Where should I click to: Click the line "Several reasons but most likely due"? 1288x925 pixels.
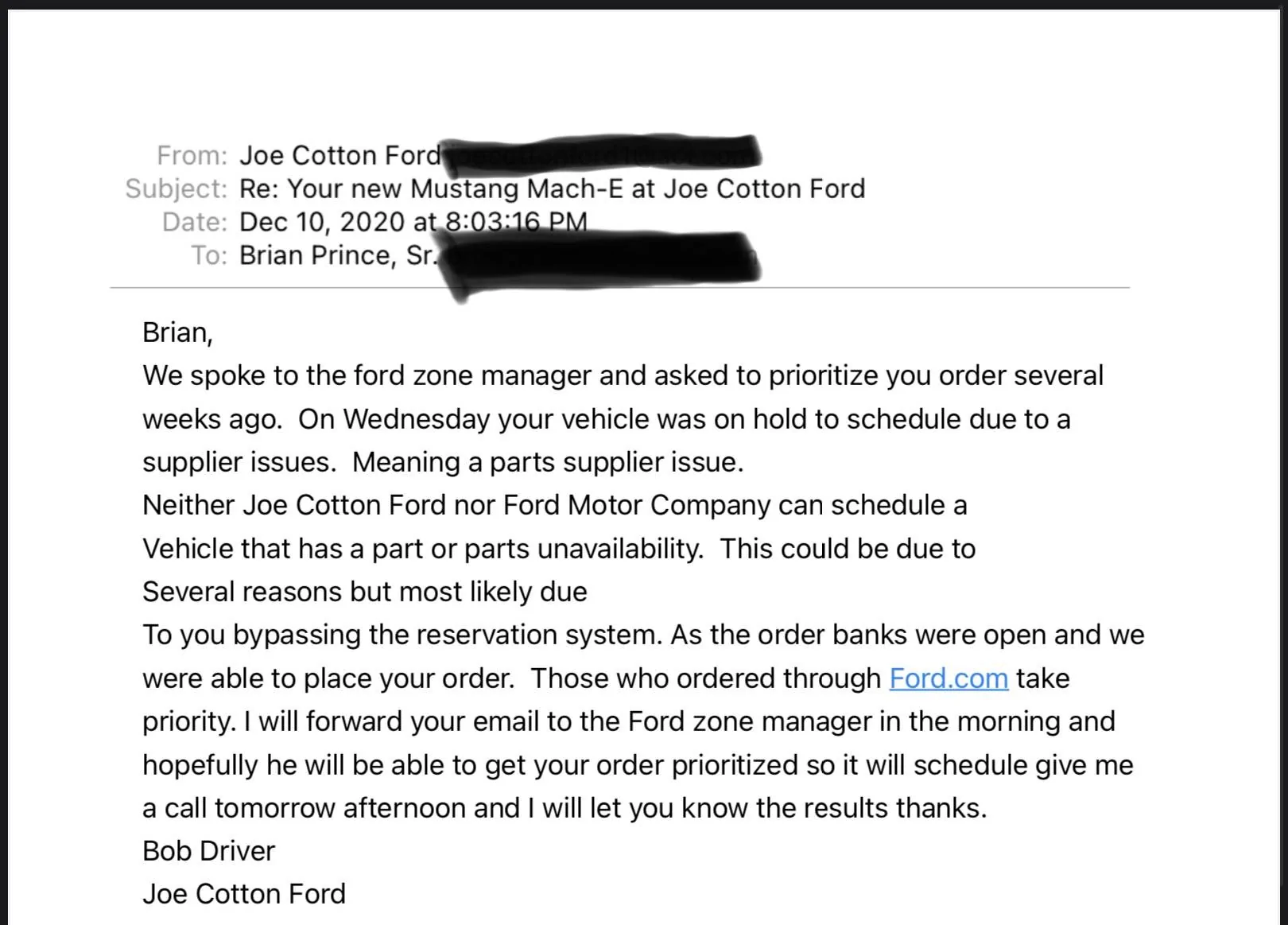coord(365,592)
